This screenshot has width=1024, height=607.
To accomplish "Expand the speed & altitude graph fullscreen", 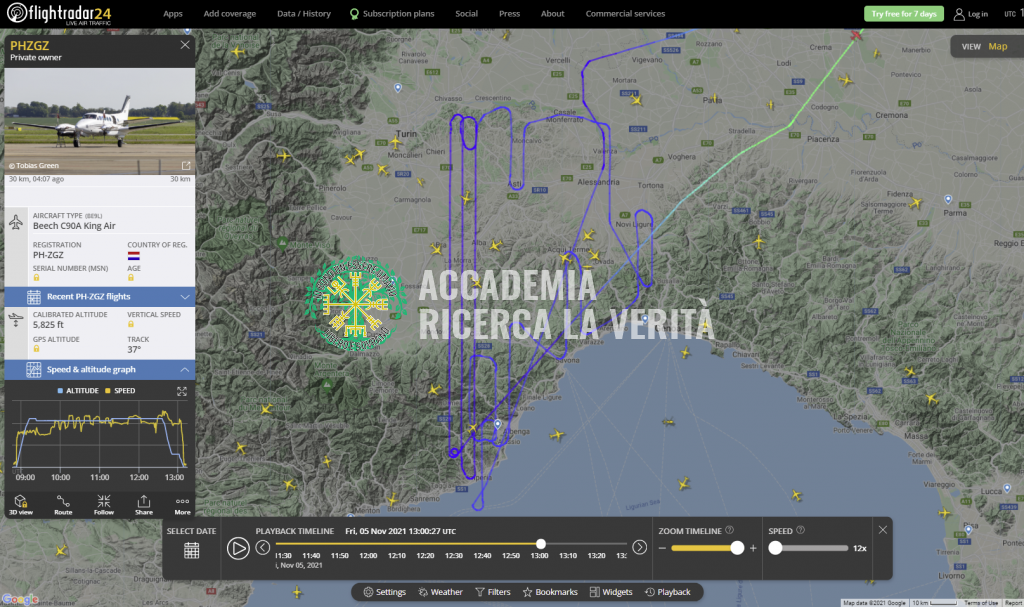I will coord(184,391).
